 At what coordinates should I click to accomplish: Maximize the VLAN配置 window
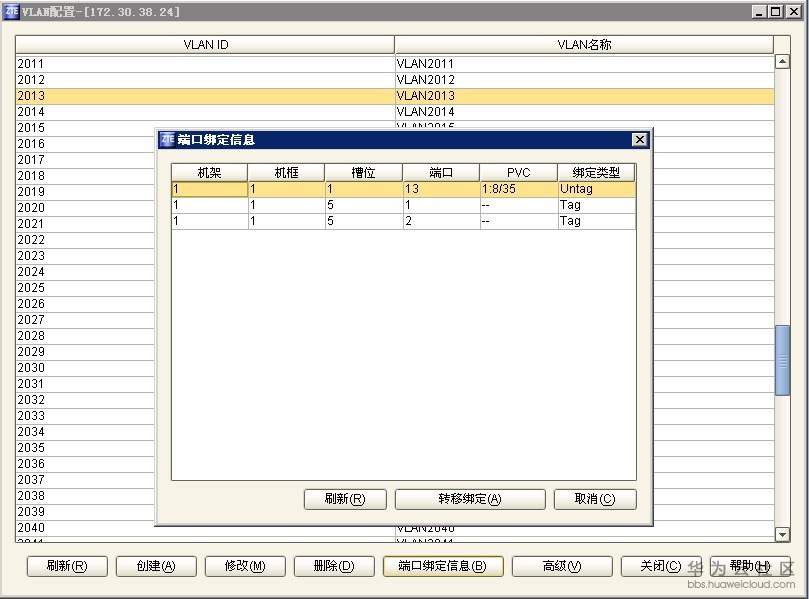tap(775, 11)
